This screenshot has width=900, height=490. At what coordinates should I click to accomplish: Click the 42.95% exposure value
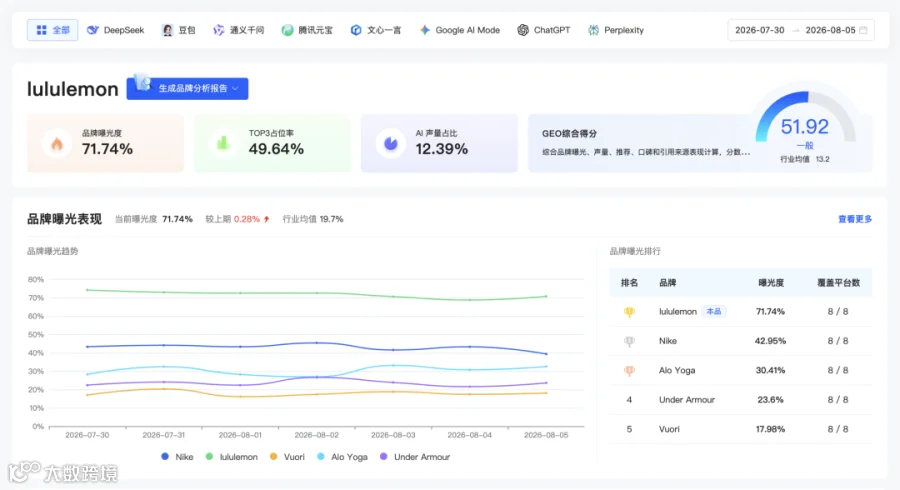click(770, 341)
